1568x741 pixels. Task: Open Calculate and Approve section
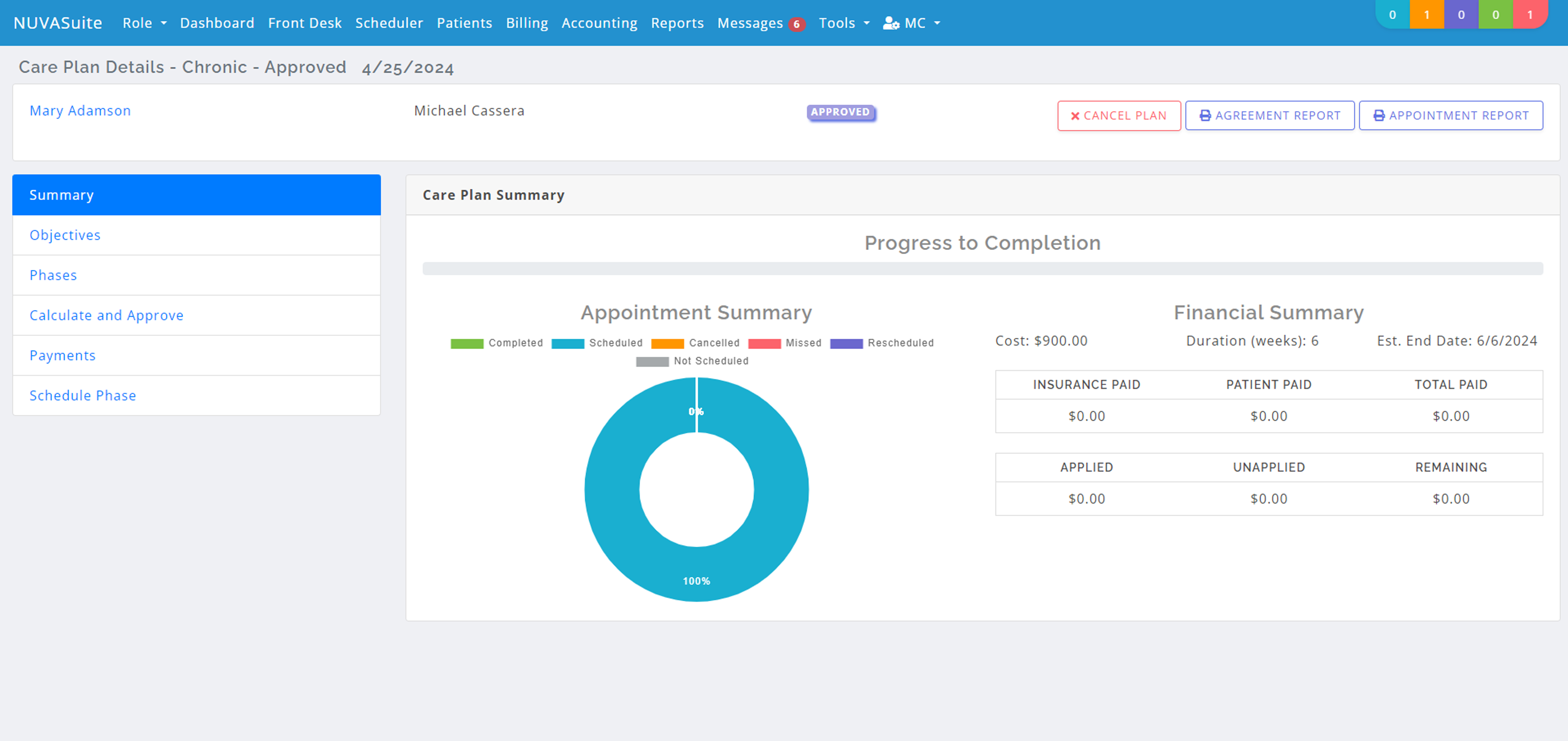[197, 315]
